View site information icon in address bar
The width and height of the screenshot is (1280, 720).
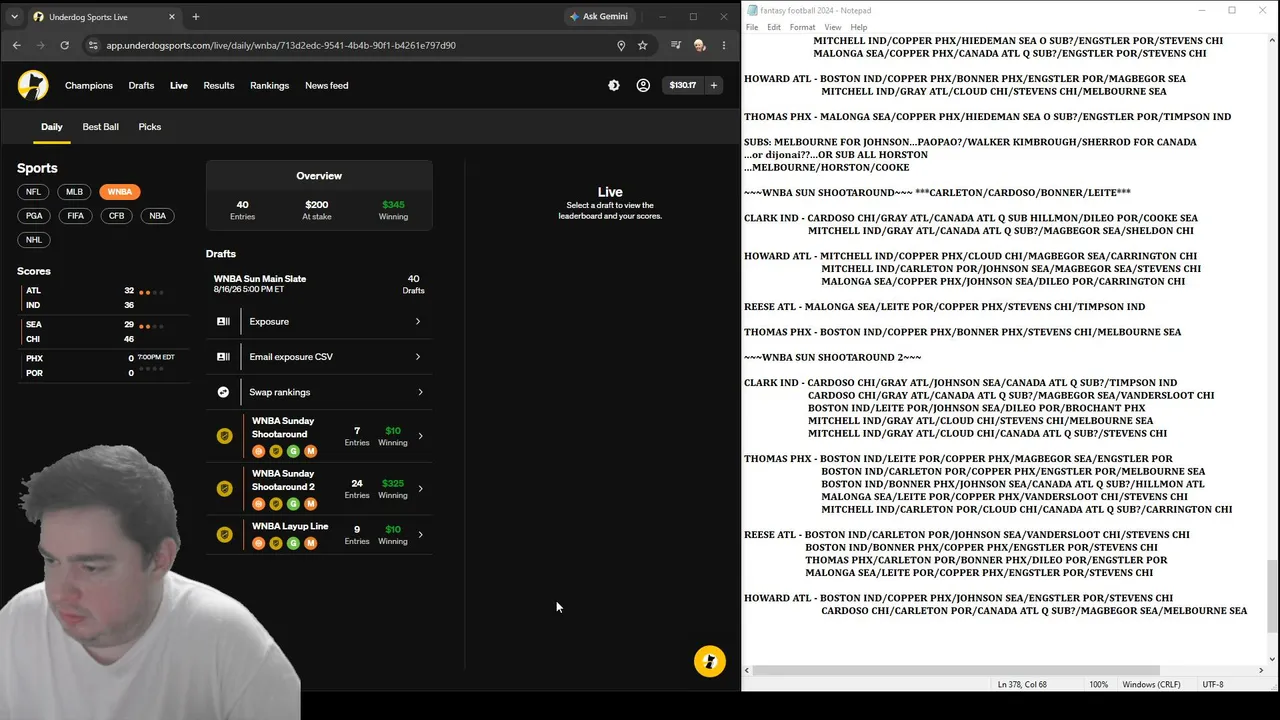pyautogui.click(x=93, y=45)
